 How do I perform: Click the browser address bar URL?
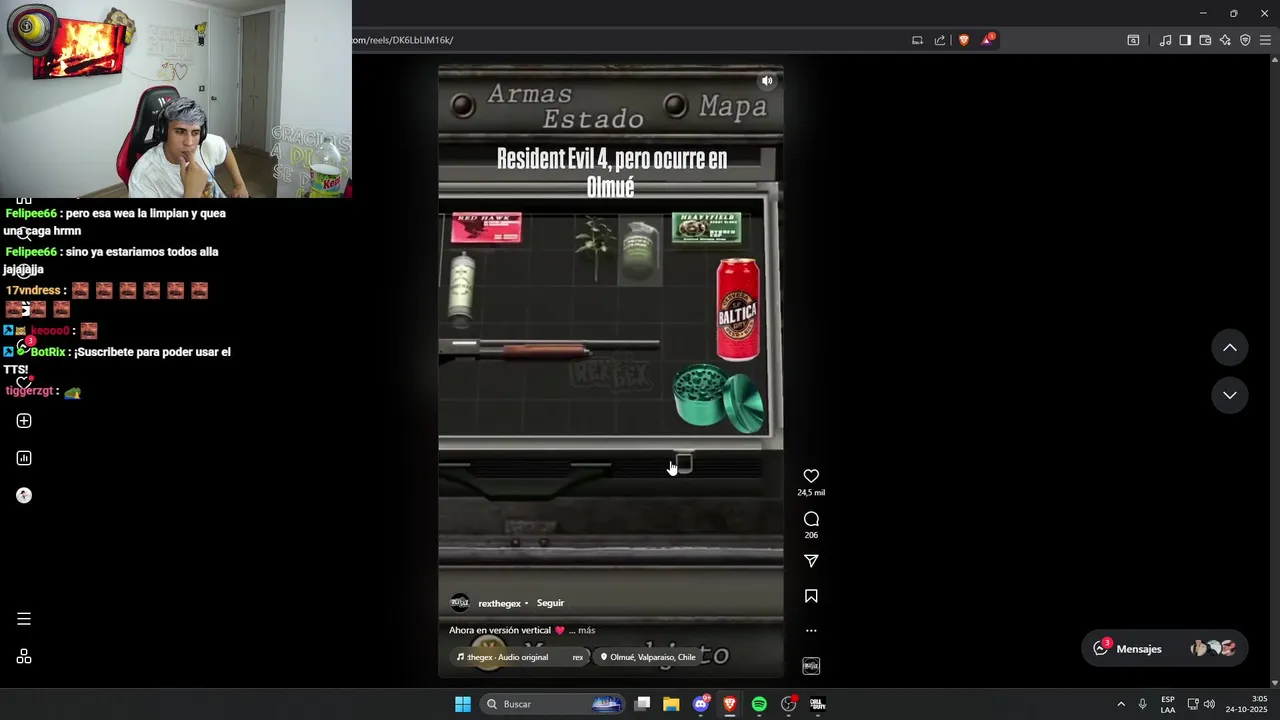pos(402,40)
